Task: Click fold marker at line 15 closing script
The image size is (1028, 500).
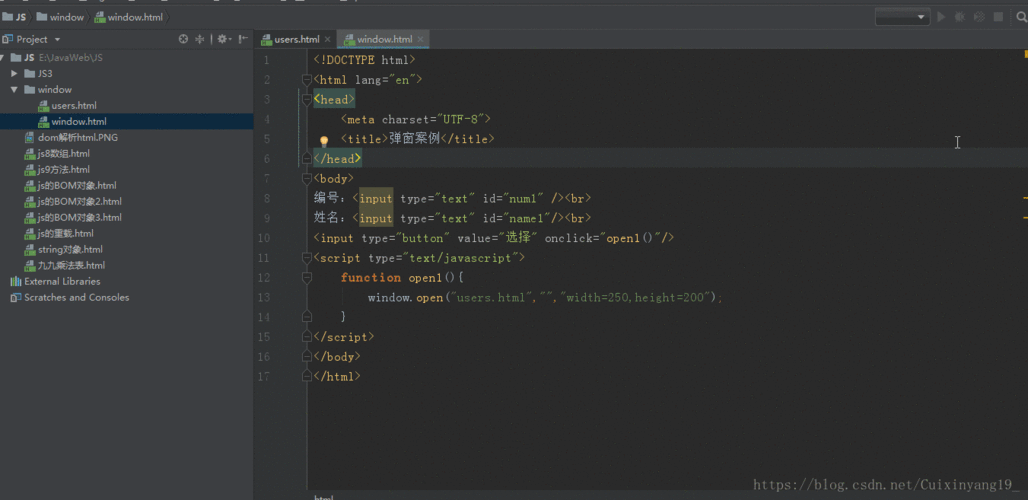Action: click(306, 337)
